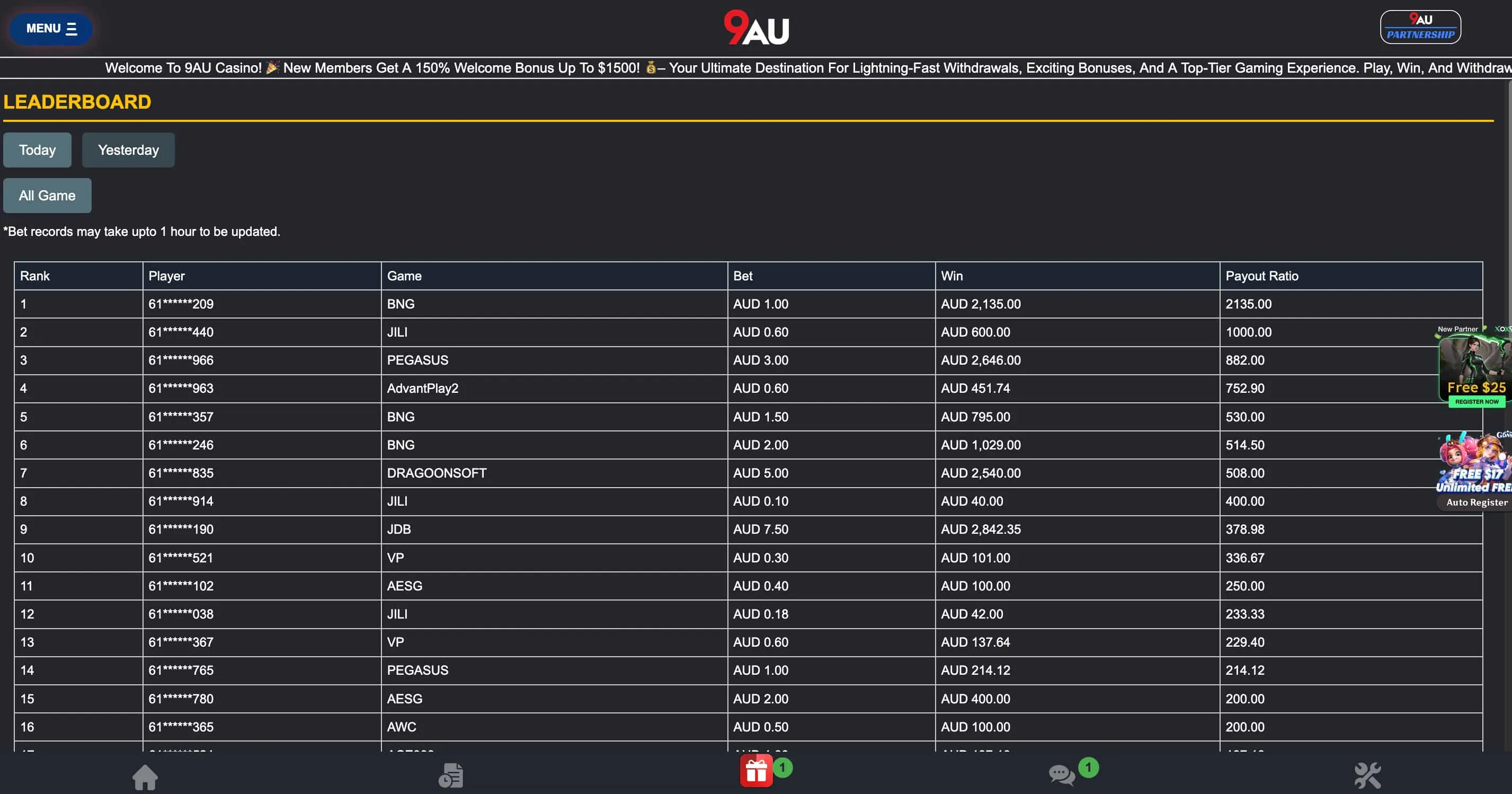Image resolution: width=1512 pixels, height=794 pixels.
Task: Go to Home icon in bottom bar
Action: coord(145,777)
